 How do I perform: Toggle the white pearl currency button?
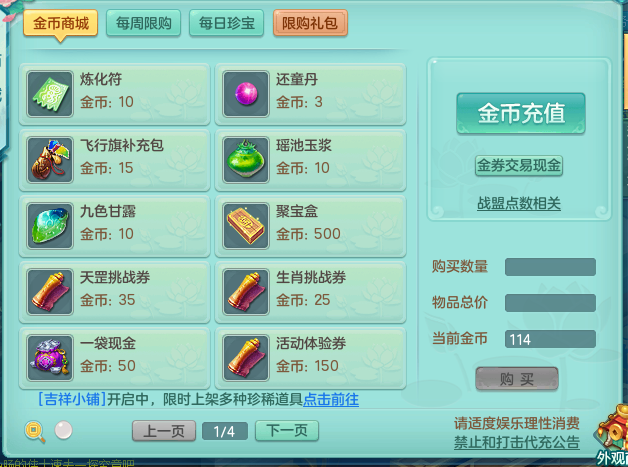point(63,430)
